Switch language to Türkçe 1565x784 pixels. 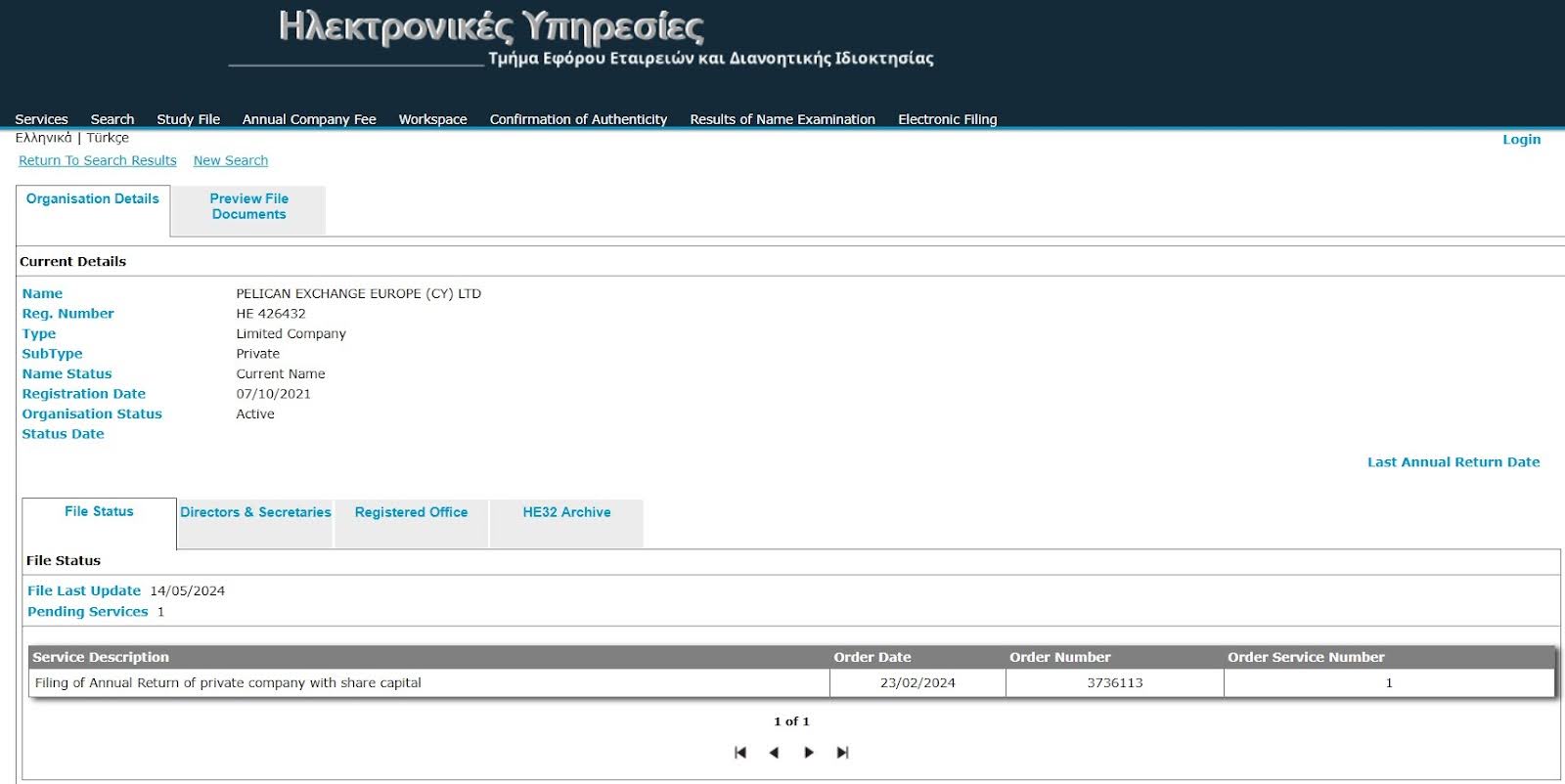108,138
